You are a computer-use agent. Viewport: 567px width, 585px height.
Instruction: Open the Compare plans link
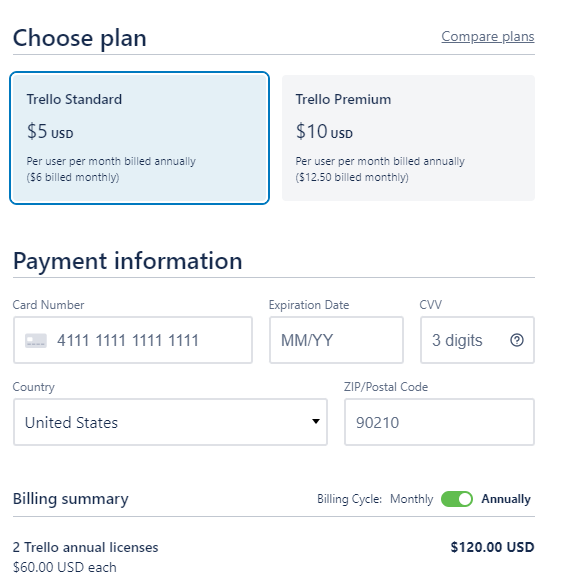tap(488, 37)
